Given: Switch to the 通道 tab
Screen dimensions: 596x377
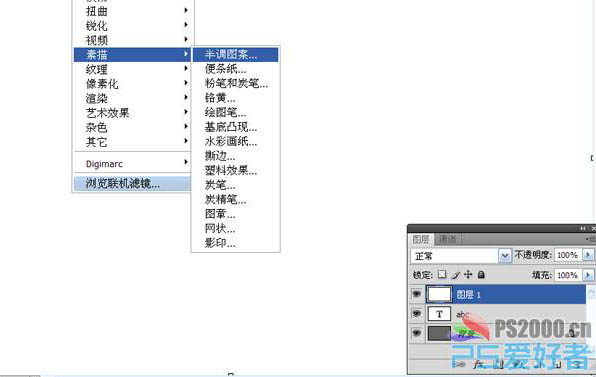Looking at the screenshot, I should coord(447,239).
